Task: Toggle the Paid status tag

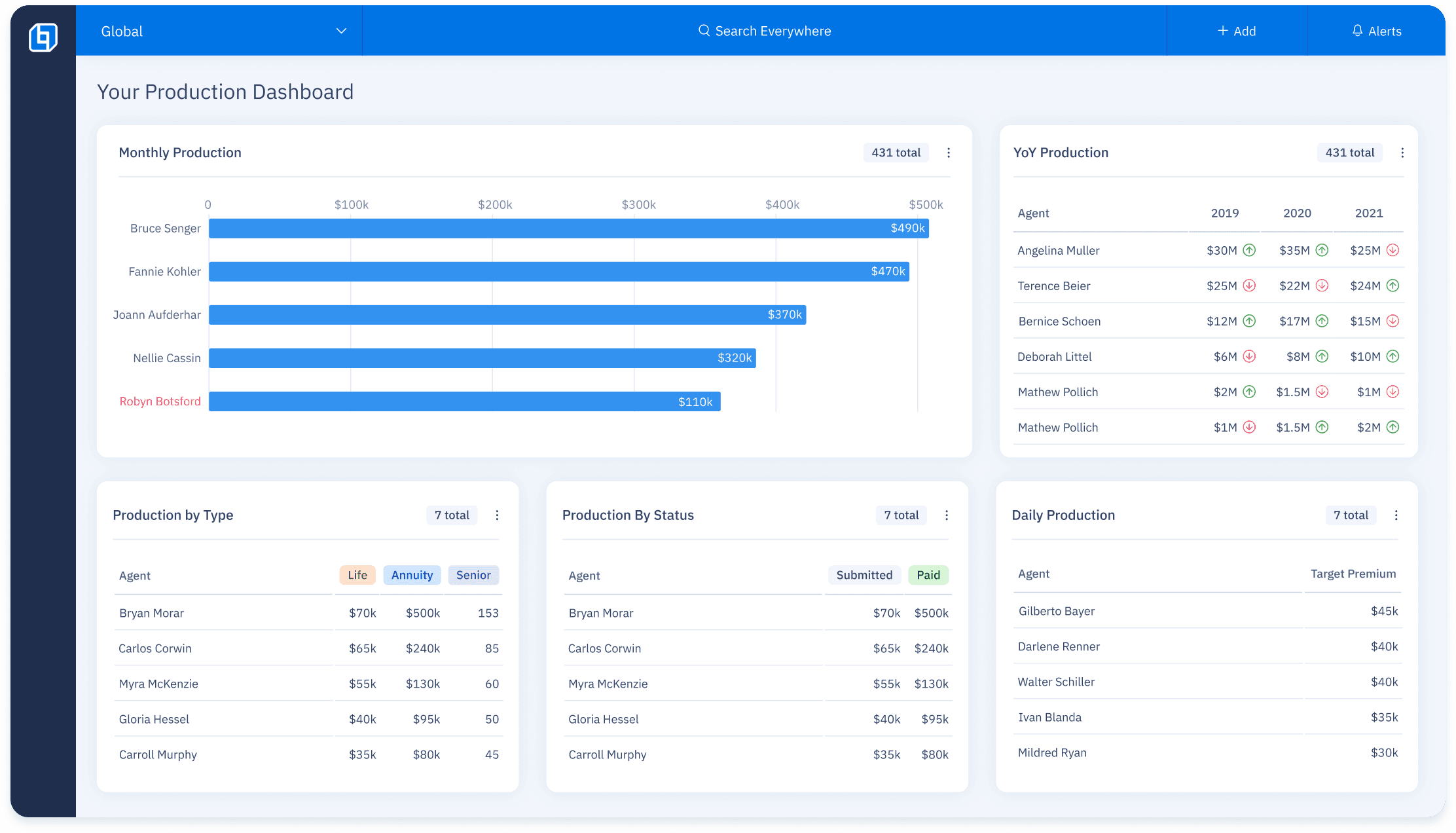Action: click(x=928, y=575)
